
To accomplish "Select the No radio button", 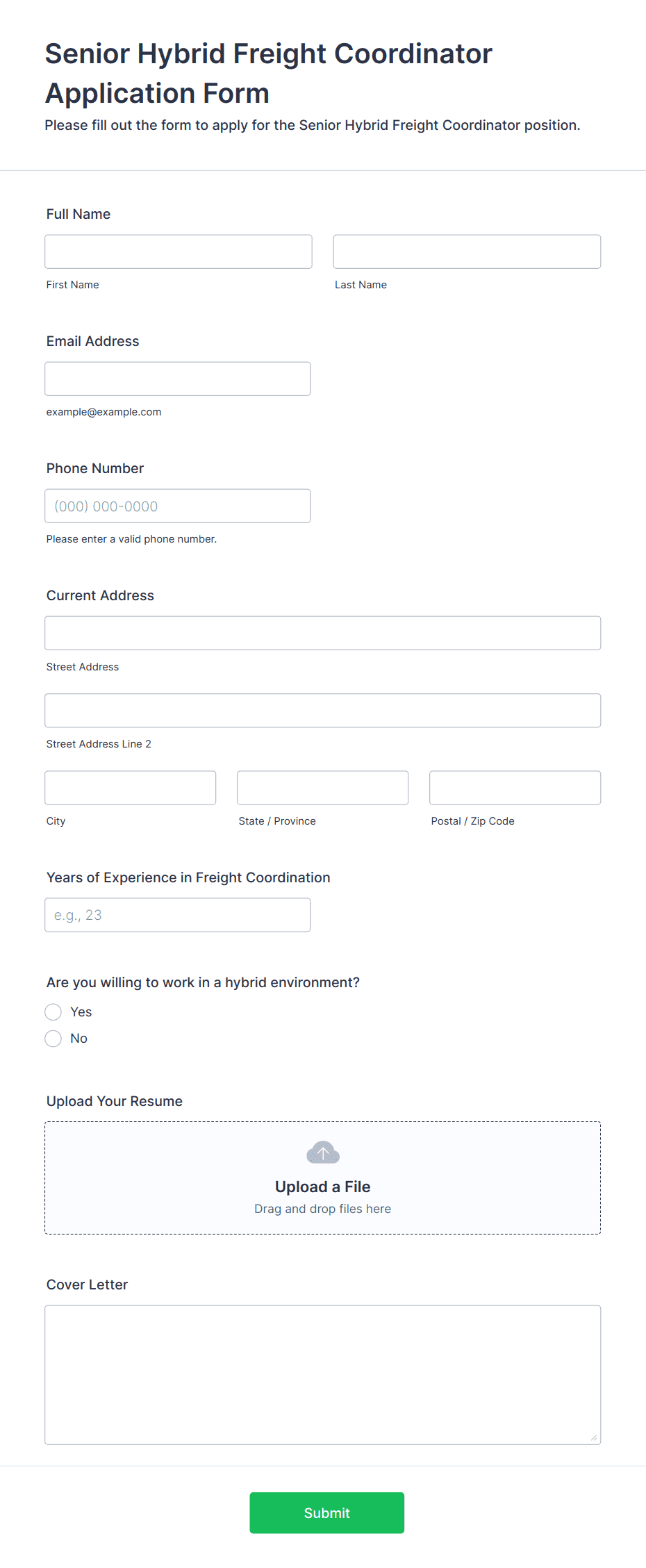I will pyautogui.click(x=53, y=1039).
